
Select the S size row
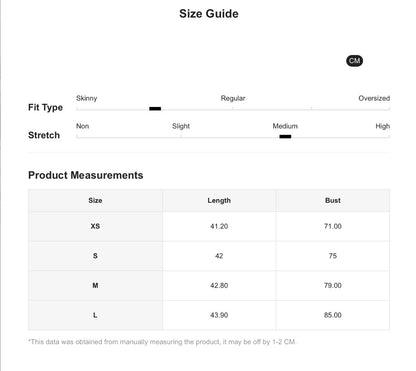click(209, 256)
